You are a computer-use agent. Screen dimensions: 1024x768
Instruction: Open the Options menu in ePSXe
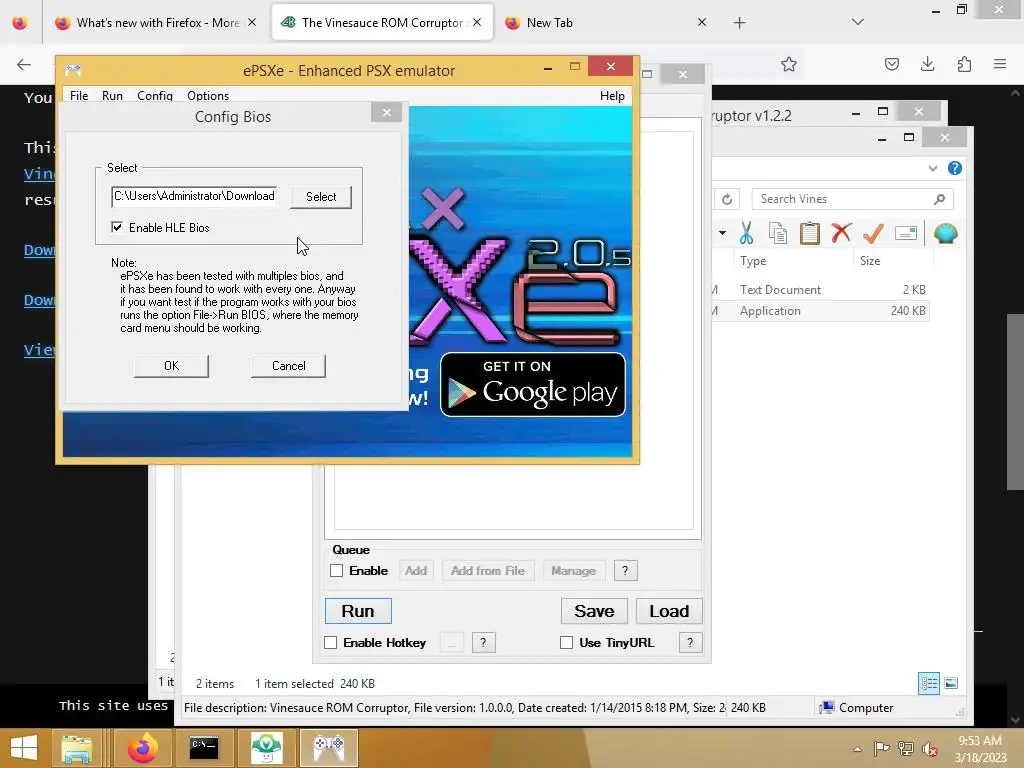[x=208, y=95]
